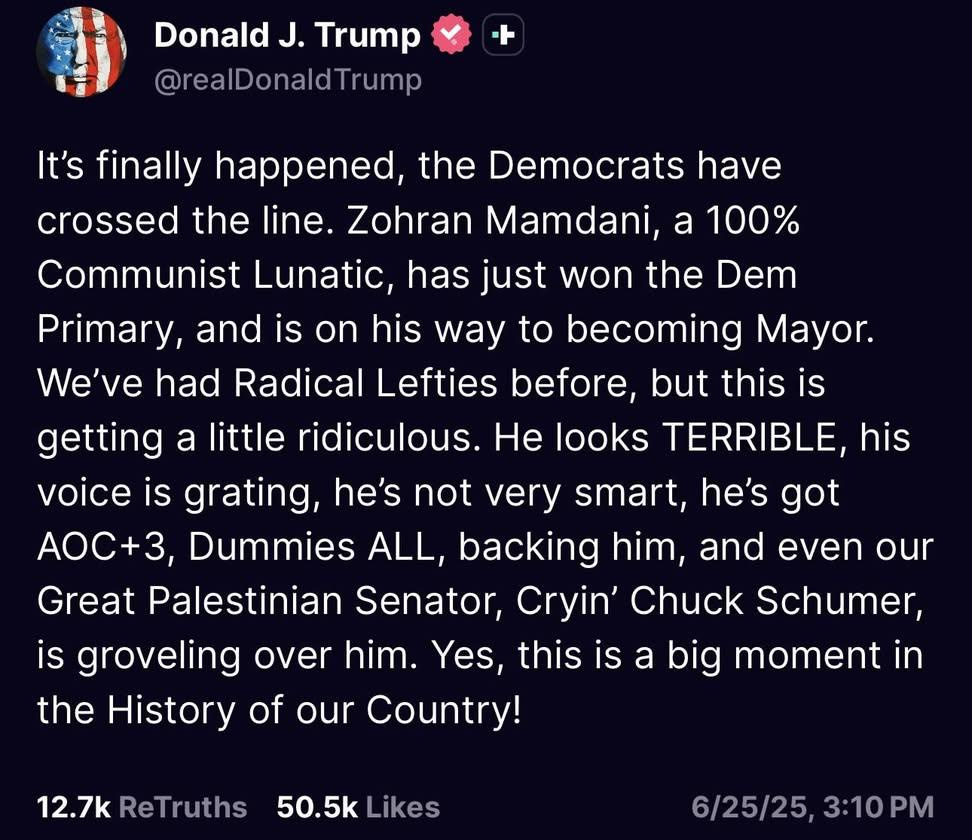Click the words Chuck Schumer
The height and width of the screenshot is (840, 972).
click(x=772, y=601)
